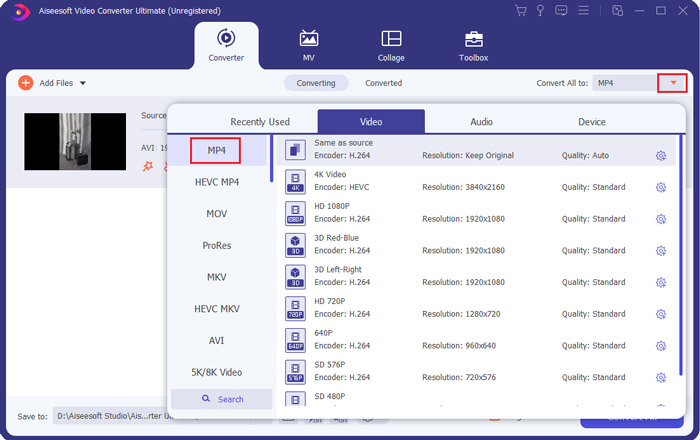The height and width of the screenshot is (440, 700).
Task: Click the Same as source preset icon
Action: pyautogui.click(x=295, y=149)
